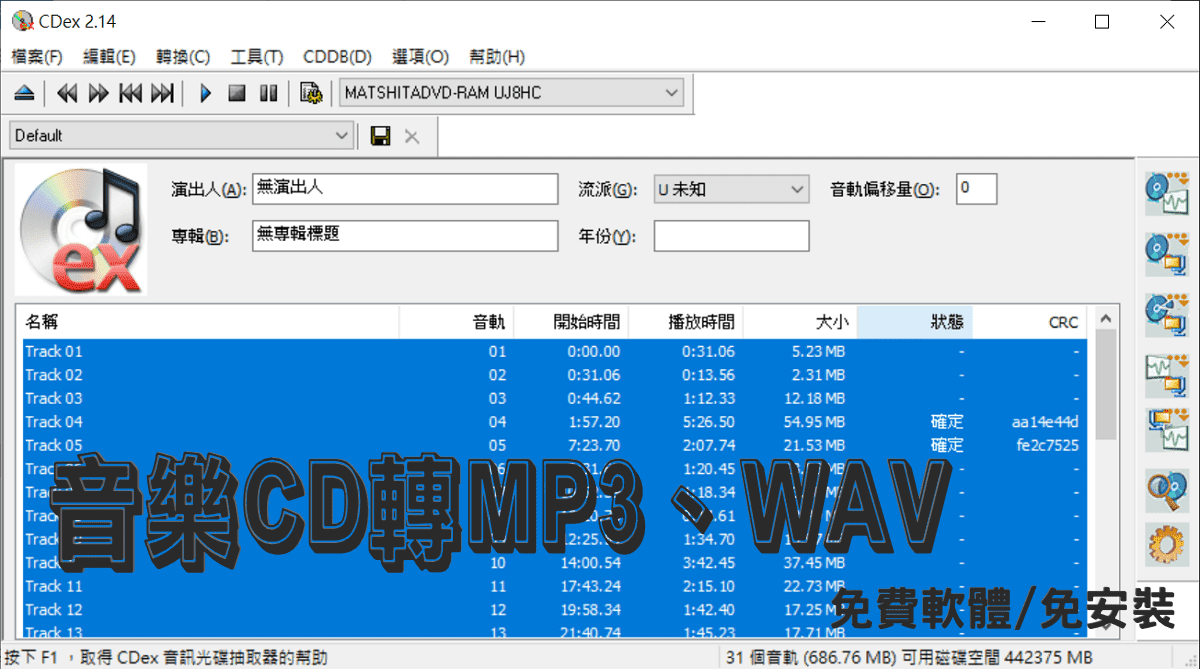The height and width of the screenshot is (669, 1200).
Task: Open the 選項(O) menu
Action: (420, 57)
